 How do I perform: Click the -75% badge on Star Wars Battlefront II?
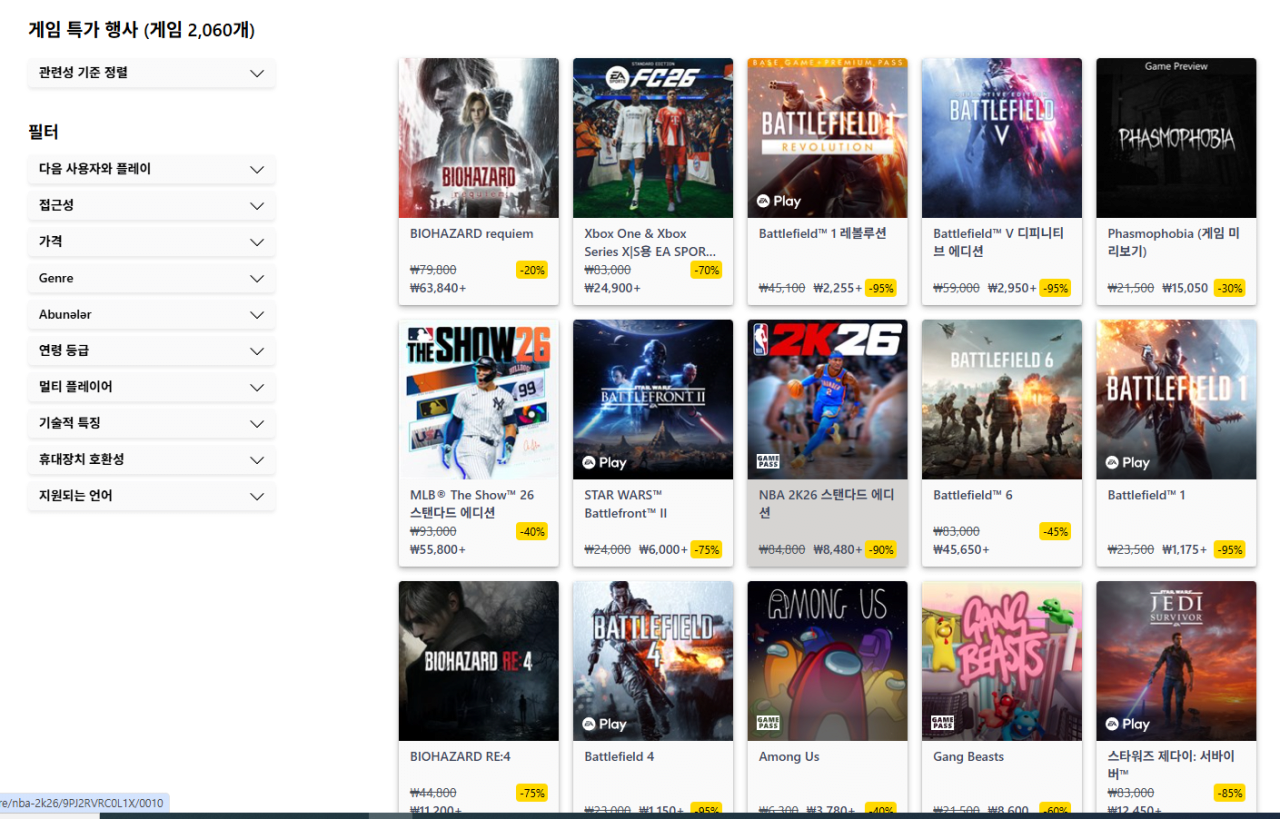click(706, 550)
